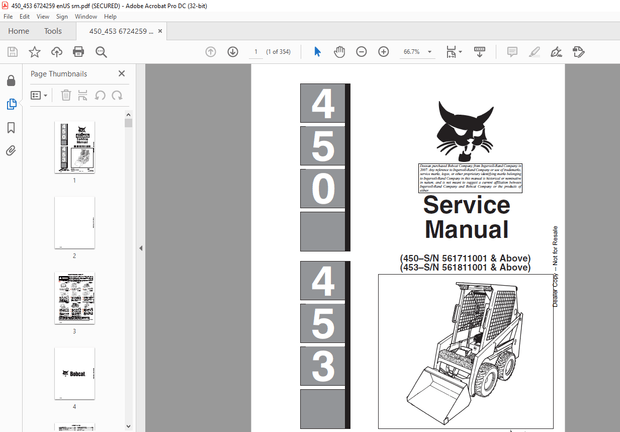Screen dimensions: 620x432
Task: View security lock settings
Action: coord(11,81)
